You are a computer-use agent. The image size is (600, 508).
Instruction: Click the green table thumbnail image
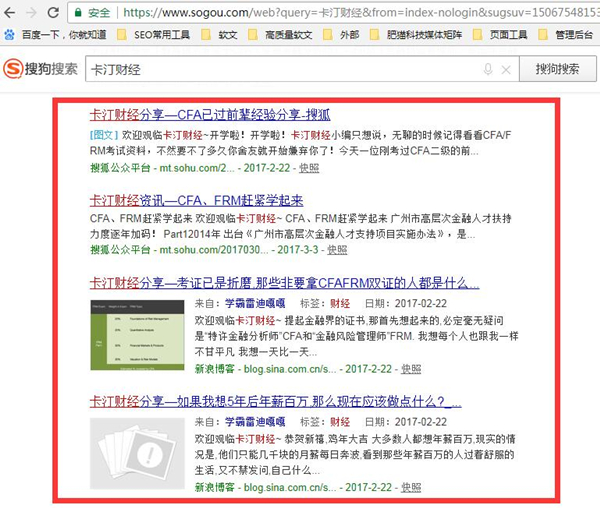pyautogui.click(x=137, y=335)
